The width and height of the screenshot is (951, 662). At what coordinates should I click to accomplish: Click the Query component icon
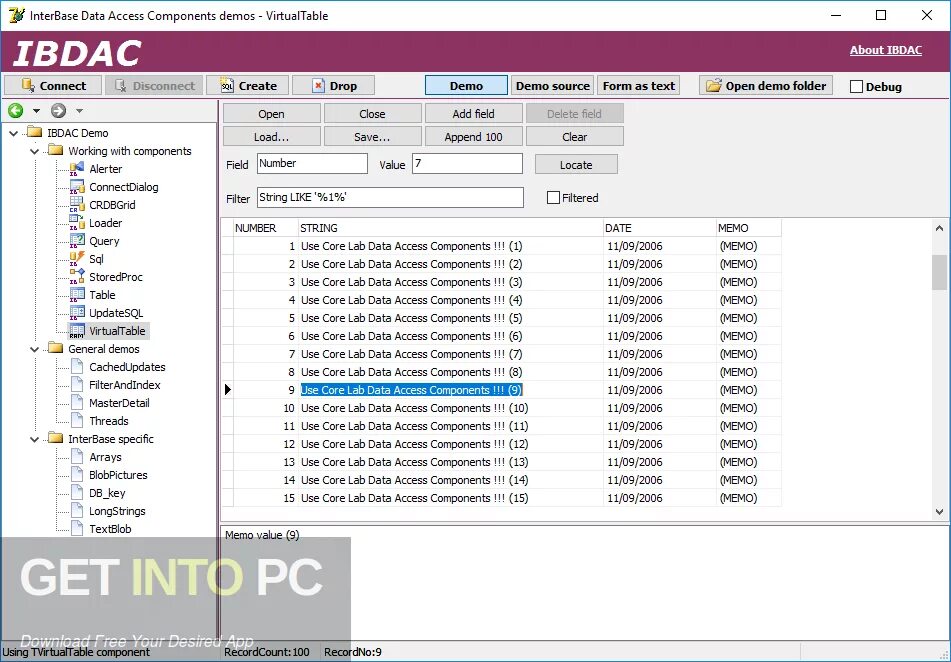[77, 241]
